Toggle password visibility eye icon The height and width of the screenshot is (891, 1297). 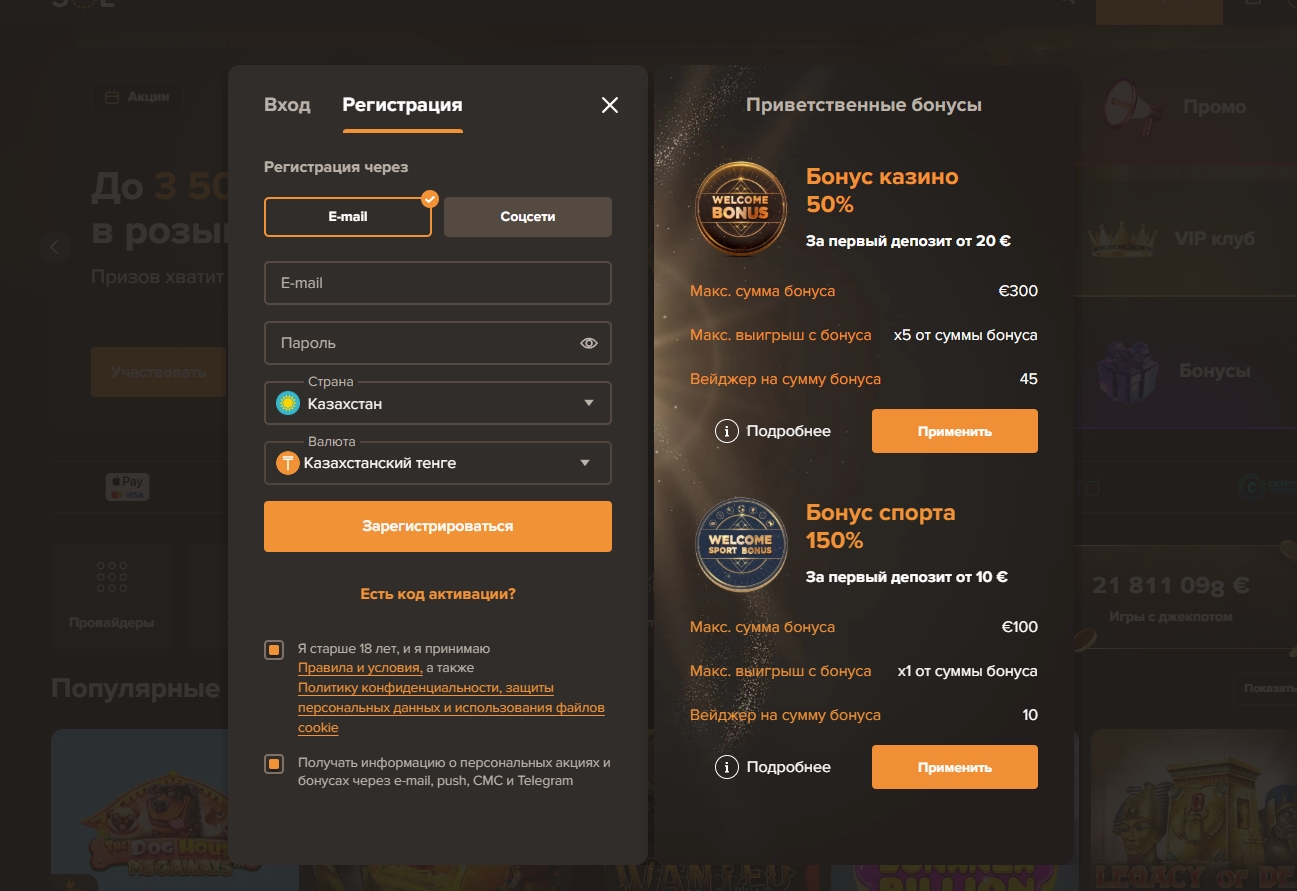click(589, 343)
